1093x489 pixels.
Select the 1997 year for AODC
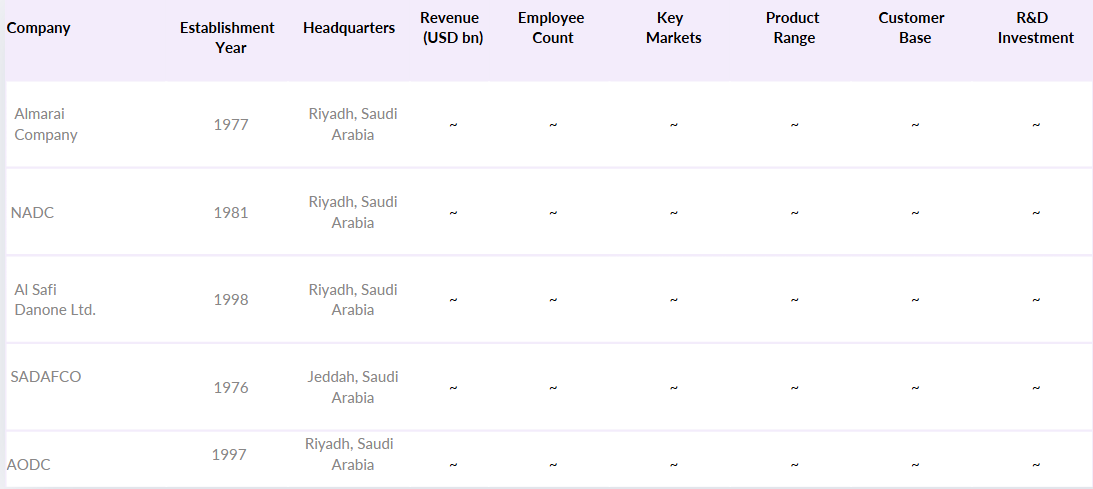click(x=229, y=455)
